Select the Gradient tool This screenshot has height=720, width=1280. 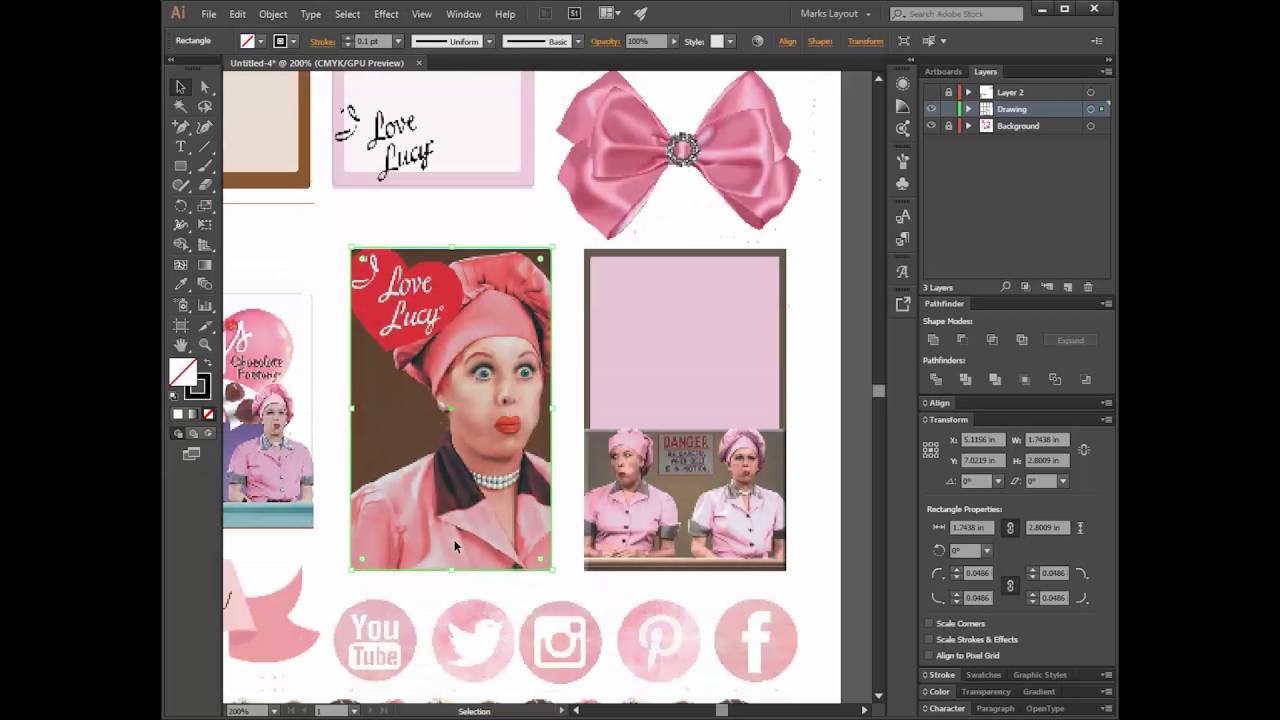205,265
